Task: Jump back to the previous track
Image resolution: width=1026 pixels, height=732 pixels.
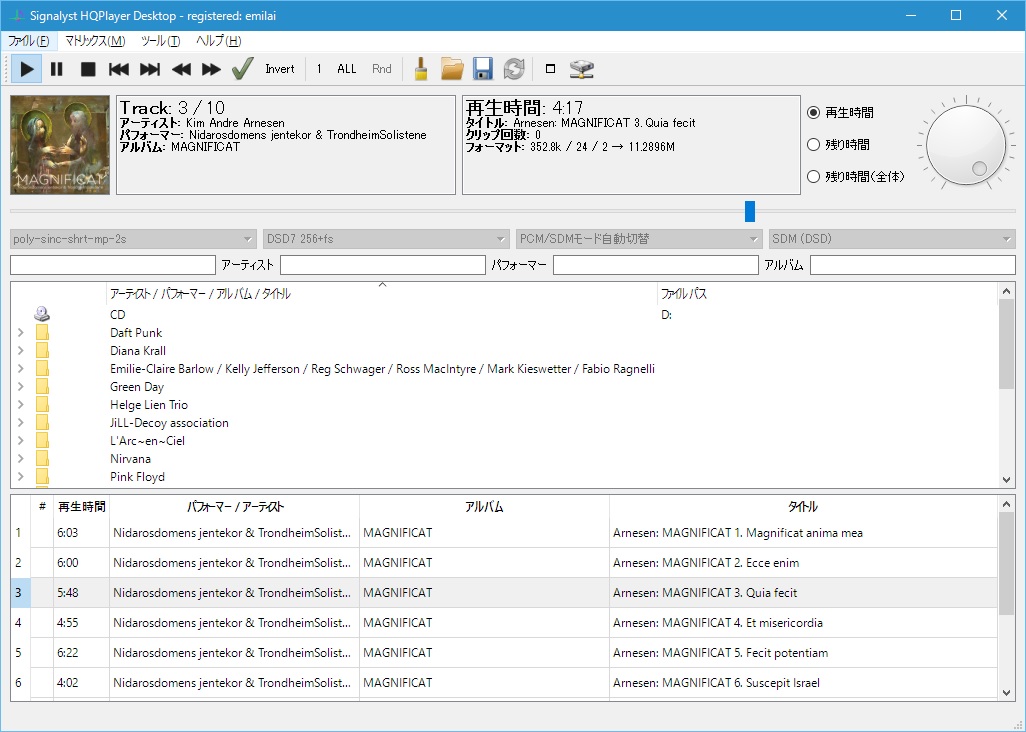Action: pos(117,68)
